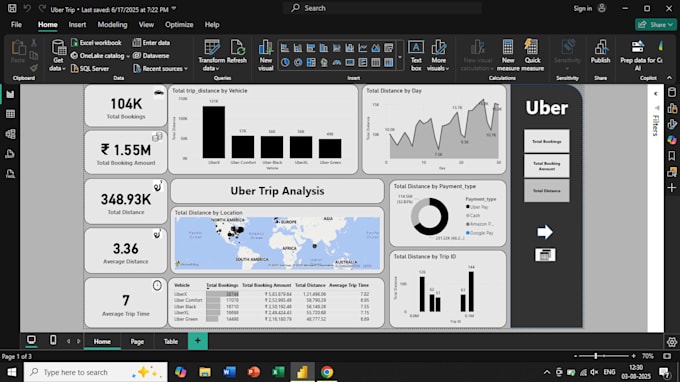Open Power BI from the Windows taskbar
The width and height of the screenshot is (680, 382).
click(302, 372)
